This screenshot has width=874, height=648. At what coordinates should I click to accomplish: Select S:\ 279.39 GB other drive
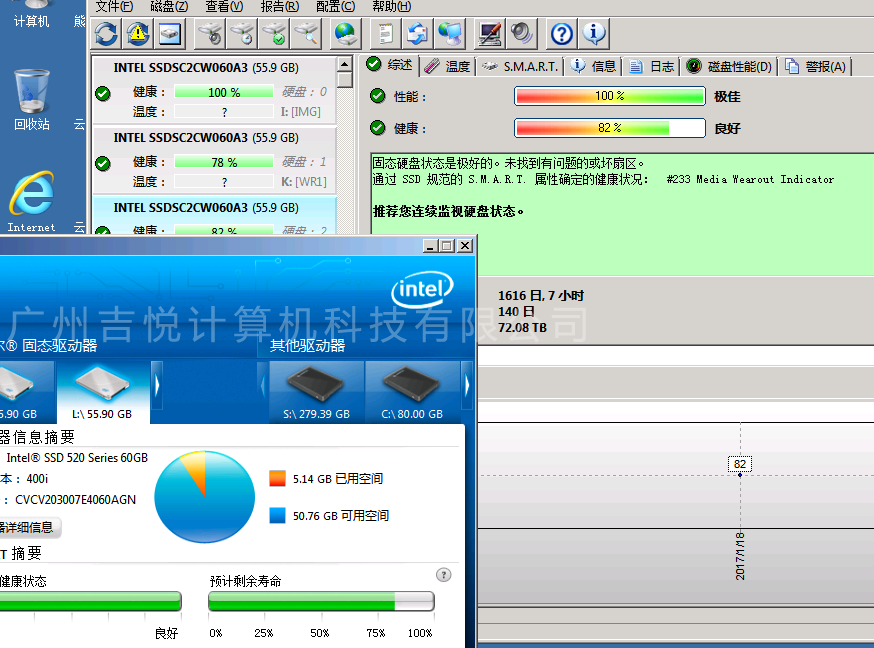(x=316, y=392)
